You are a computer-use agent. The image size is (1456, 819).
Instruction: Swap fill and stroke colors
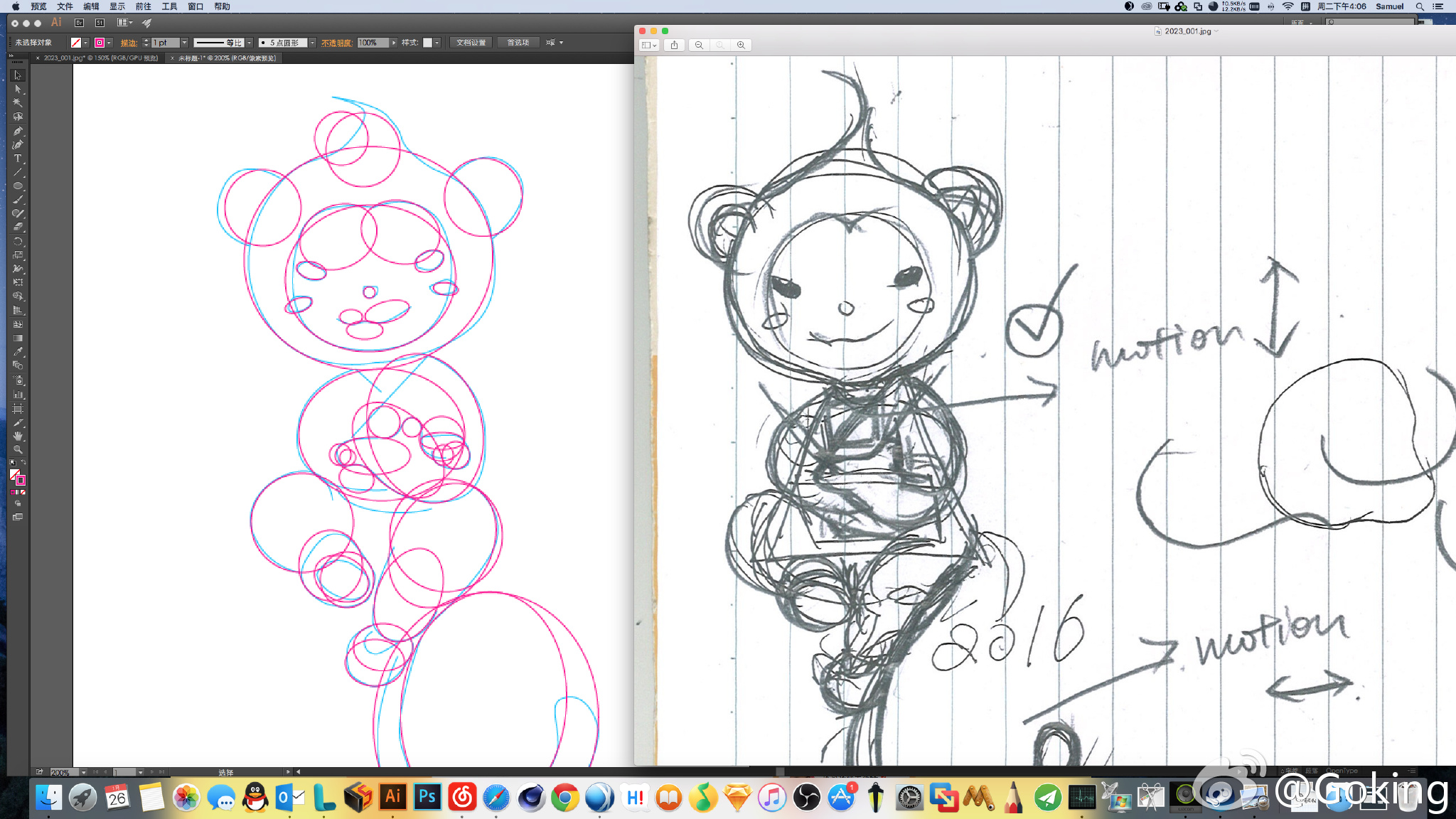point(23,463)
